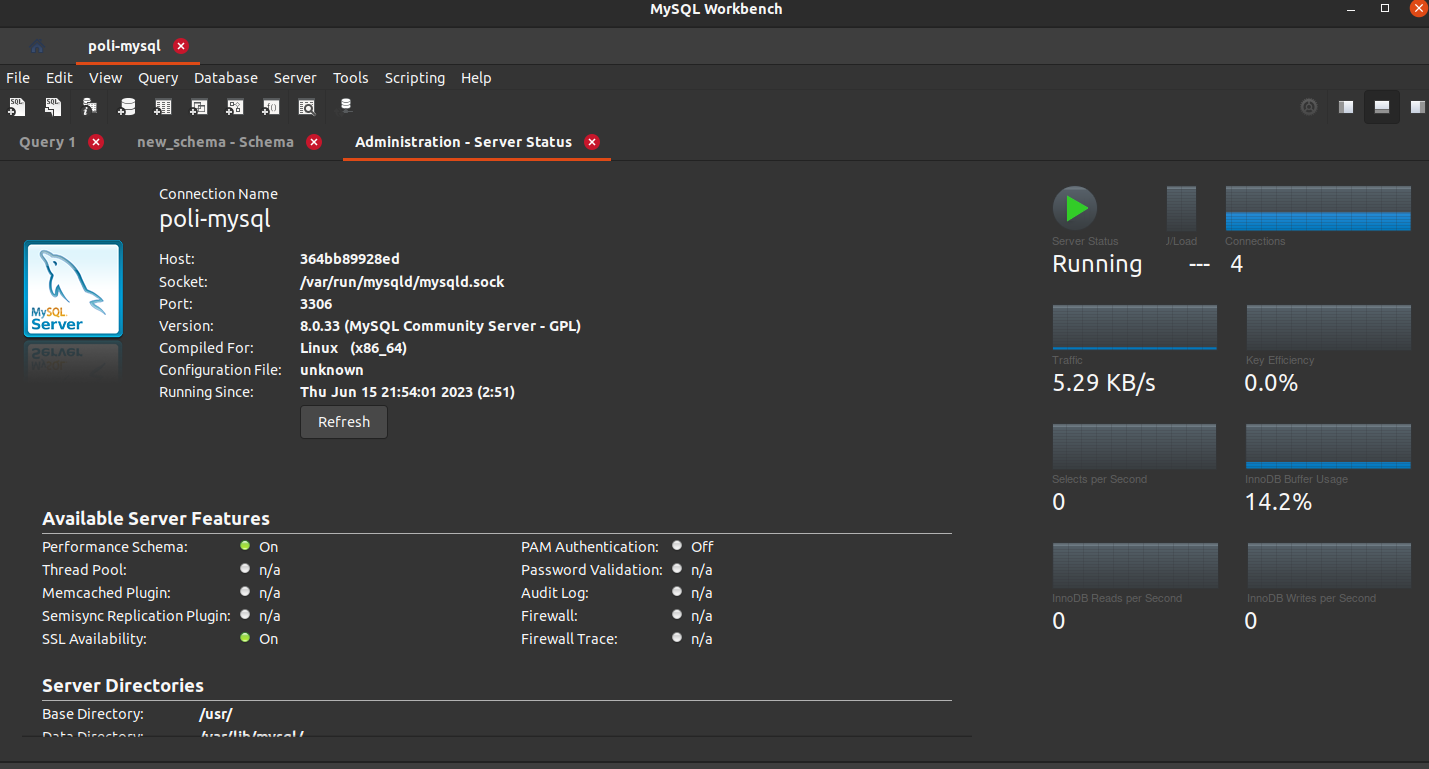The height and width of the screenshot is (769, 1429).
Task: Open SQL script file icon
Action: pos(53,106)
